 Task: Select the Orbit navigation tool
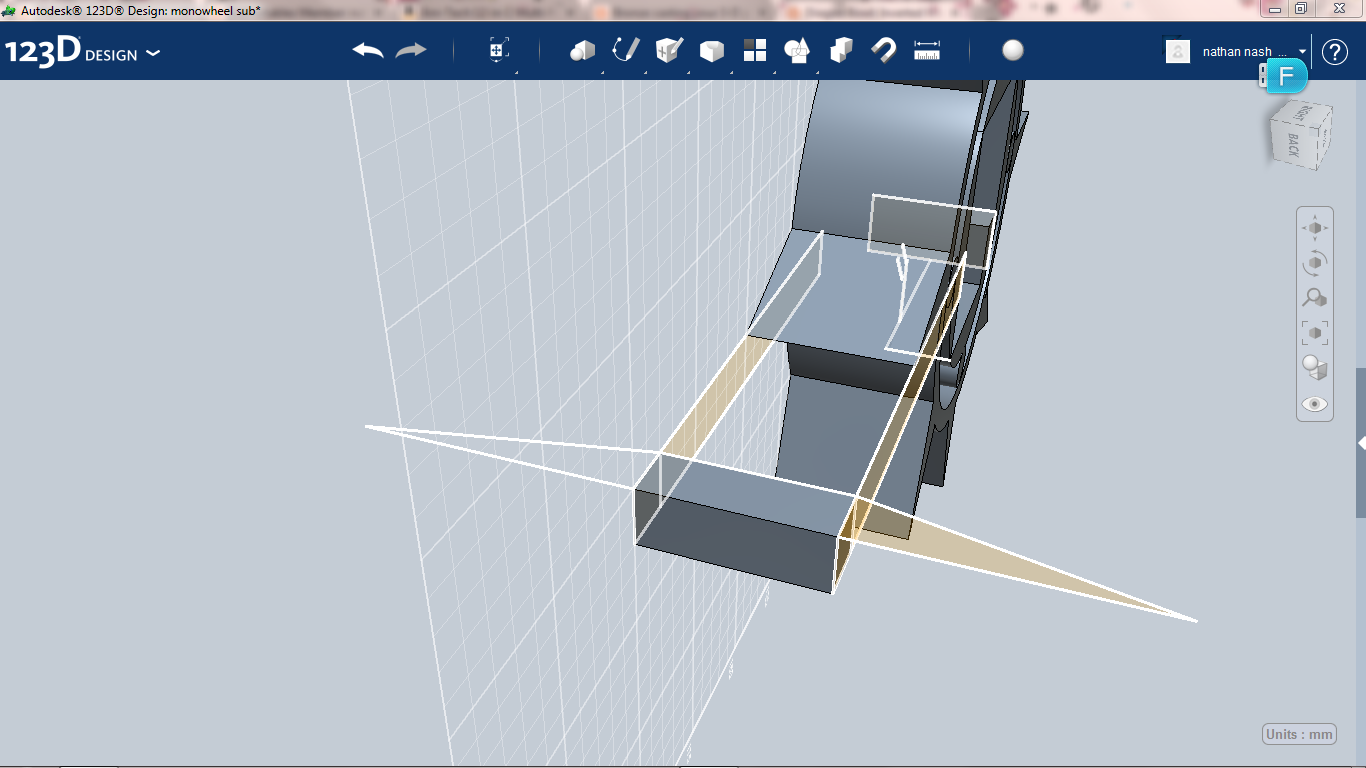pos(1315,263)
